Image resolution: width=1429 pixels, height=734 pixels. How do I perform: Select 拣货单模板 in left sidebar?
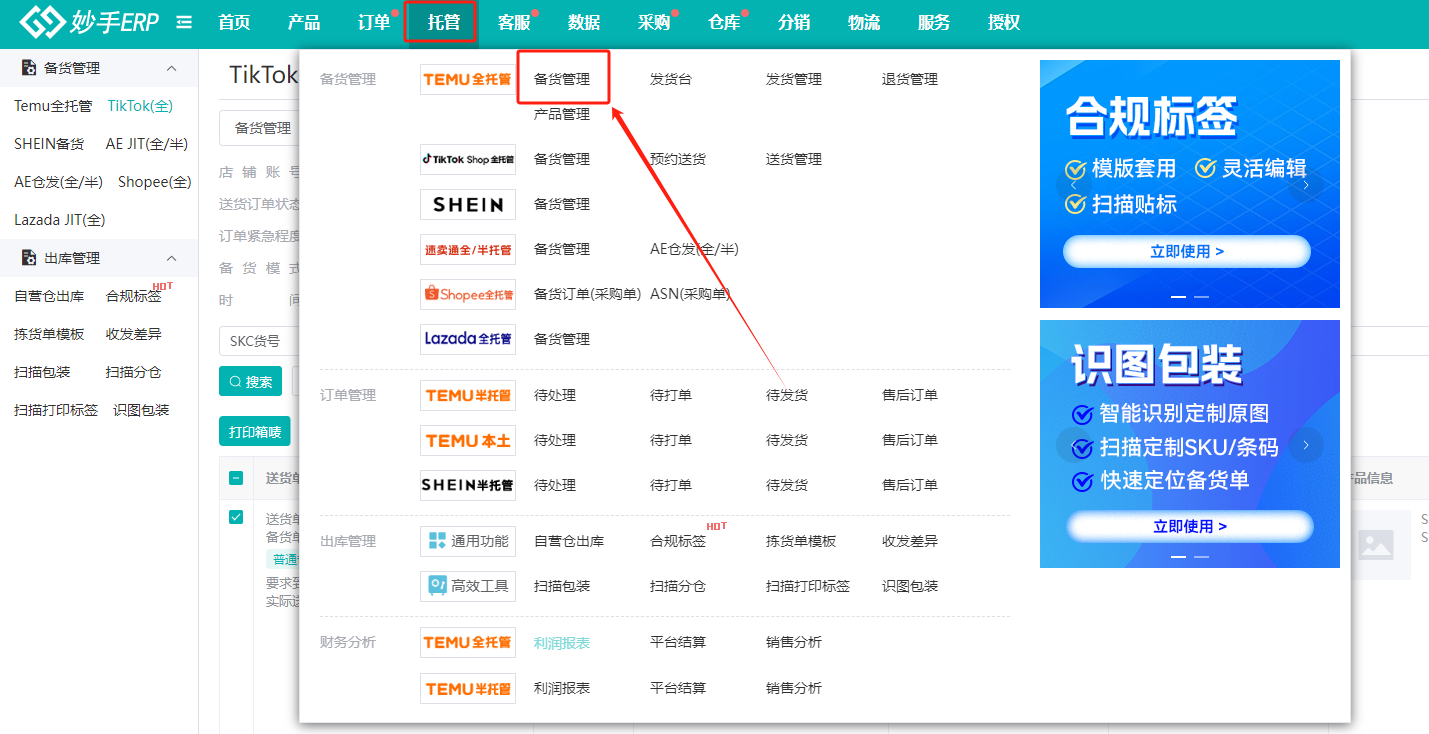pyautogui.click(x=49, y=334)
